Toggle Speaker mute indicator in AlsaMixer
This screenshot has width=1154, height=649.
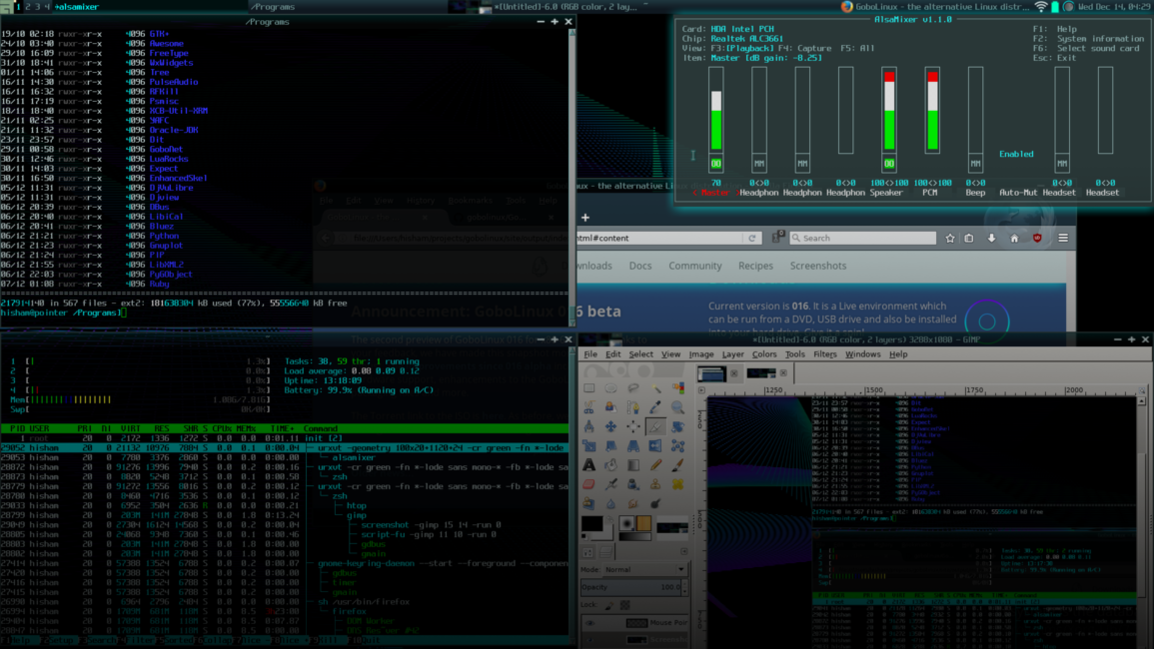coord(889,164)
